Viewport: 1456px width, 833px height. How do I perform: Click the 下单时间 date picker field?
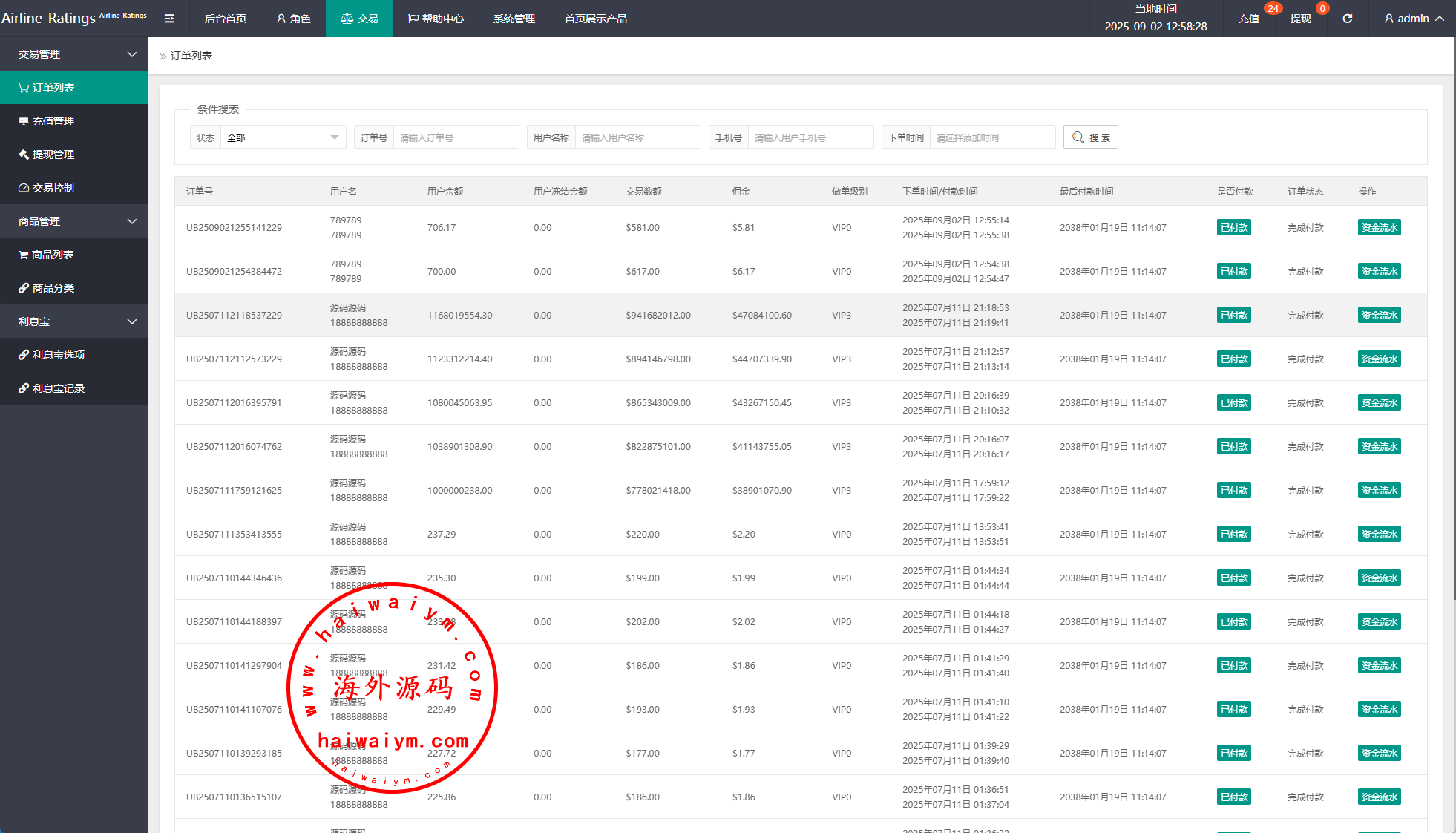click(991, 137)
